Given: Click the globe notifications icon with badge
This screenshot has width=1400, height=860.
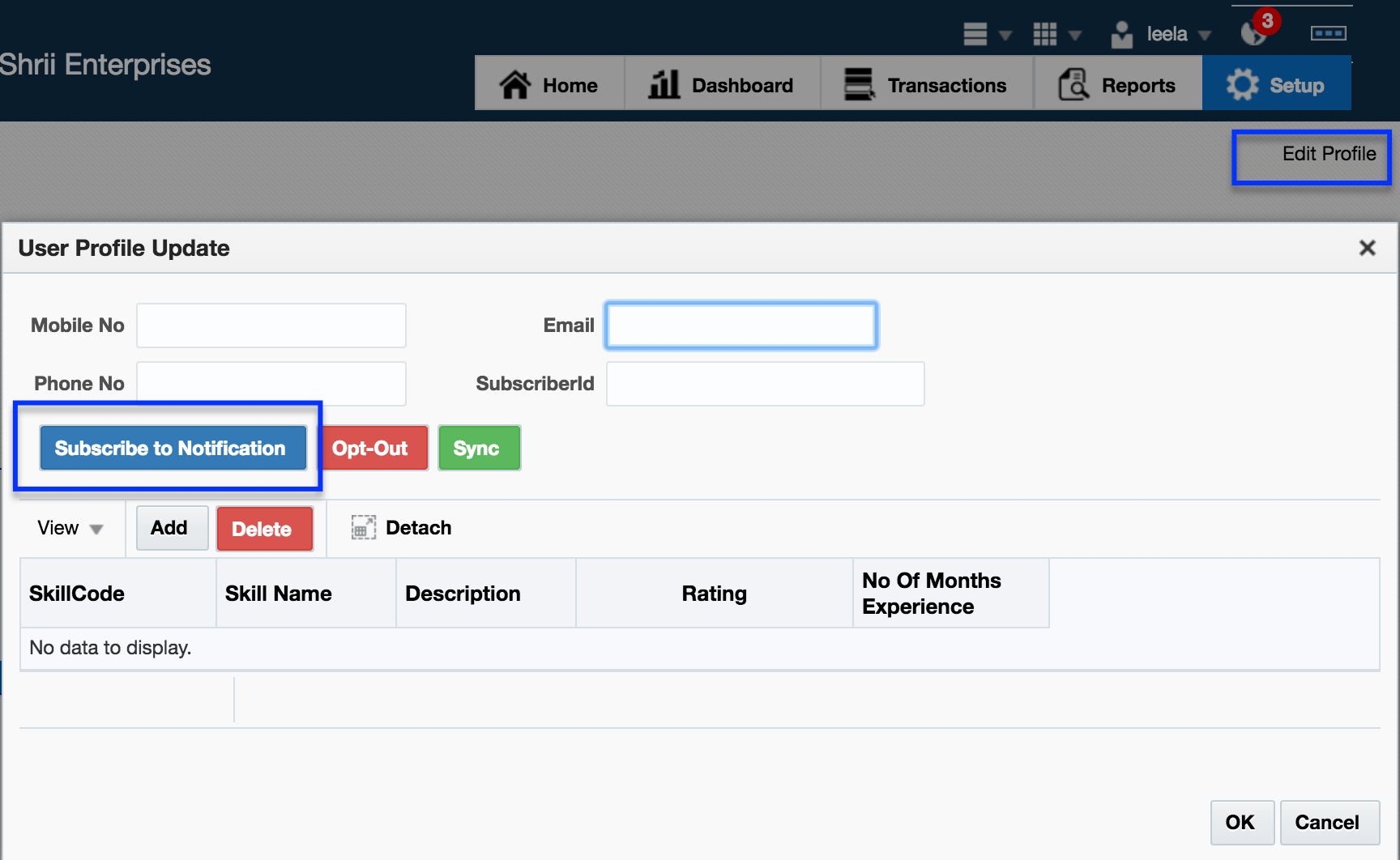Looking at the screenshot, I should pyautogui.click(x=1255, y=32).
